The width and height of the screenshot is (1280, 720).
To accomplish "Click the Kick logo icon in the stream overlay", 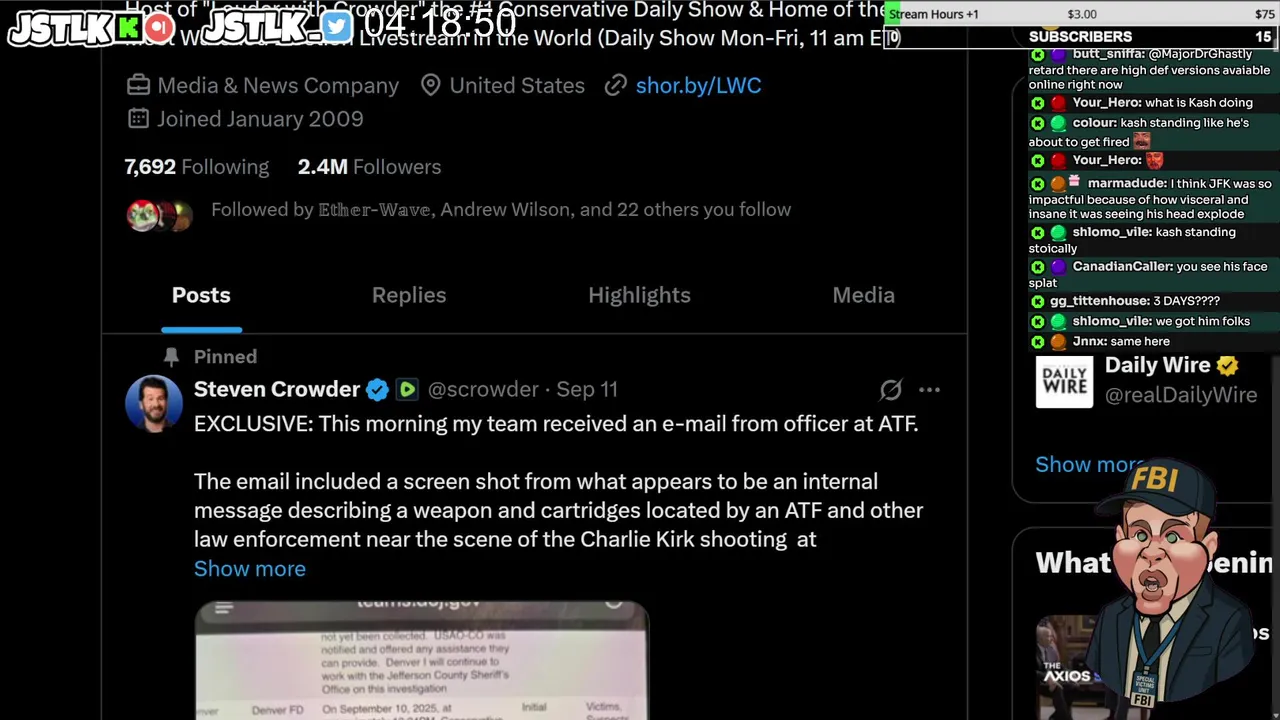I will 130,28.
